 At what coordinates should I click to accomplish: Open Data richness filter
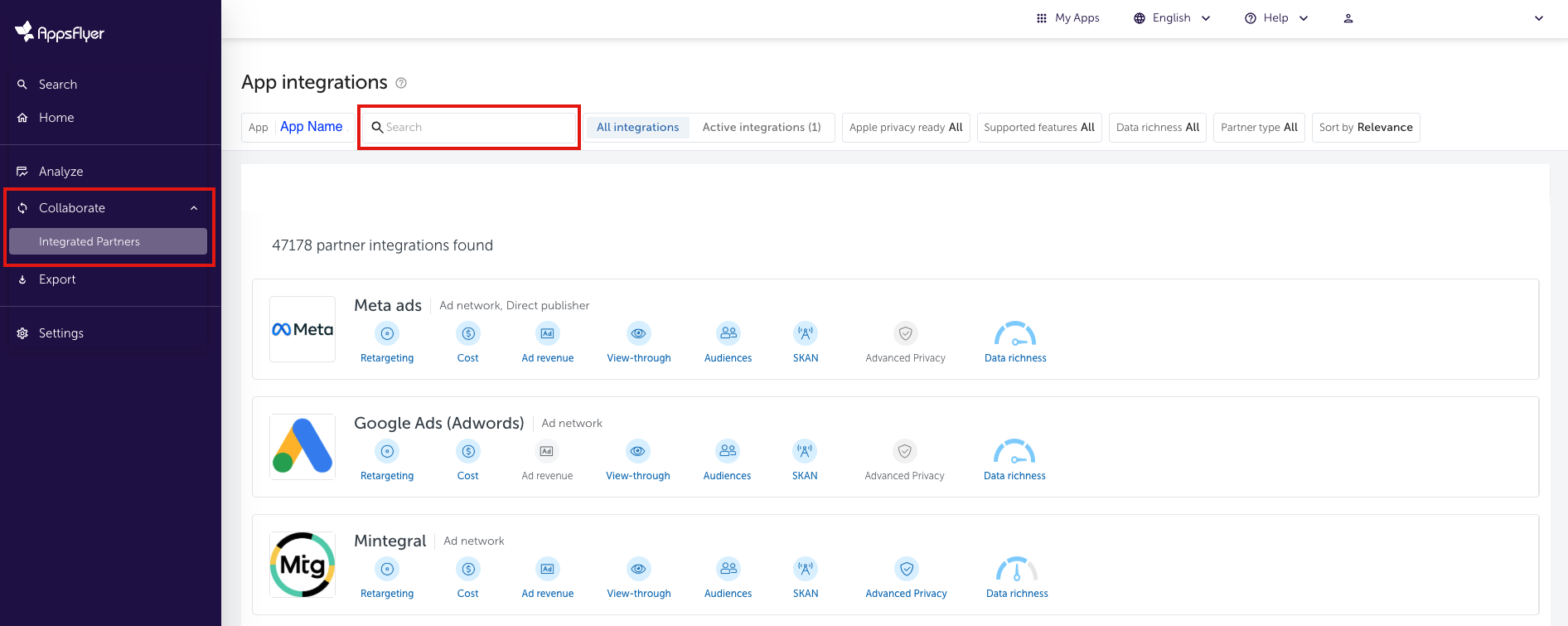[x=1158, y=128]
